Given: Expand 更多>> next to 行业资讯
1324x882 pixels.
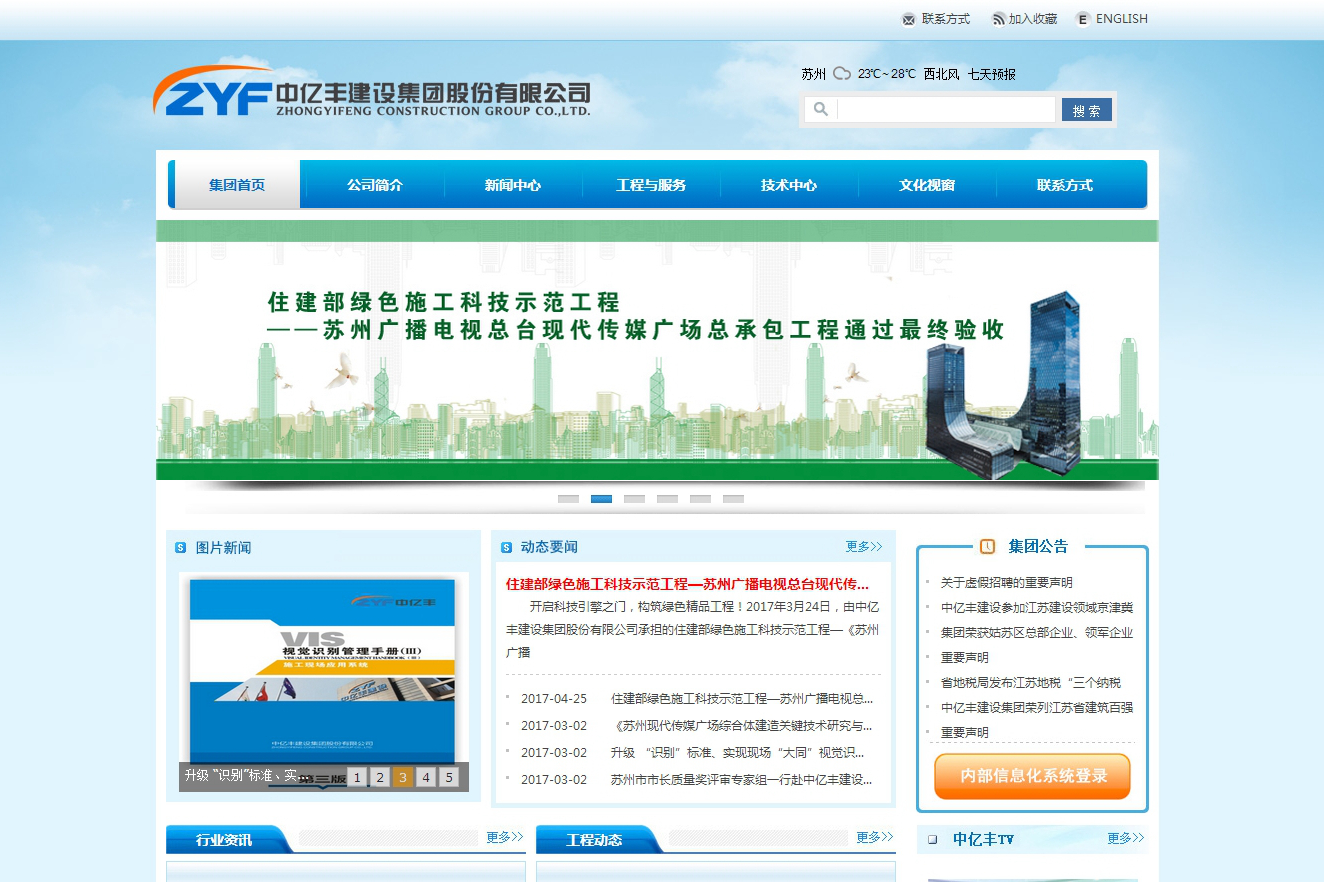Looking at the screenshot, I should pos(505,837).
